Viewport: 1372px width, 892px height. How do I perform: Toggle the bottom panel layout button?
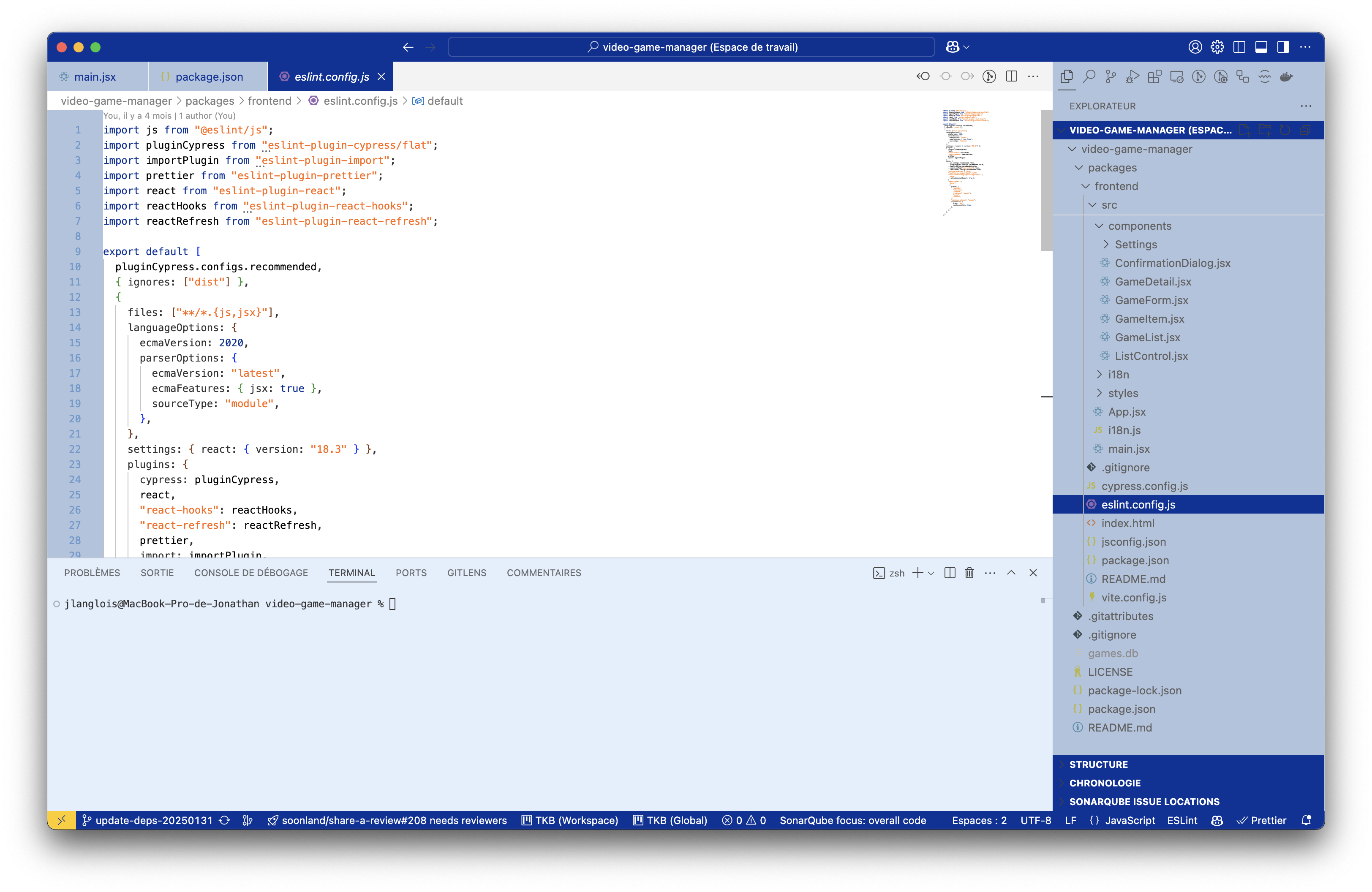click(x=1261, y=47)
